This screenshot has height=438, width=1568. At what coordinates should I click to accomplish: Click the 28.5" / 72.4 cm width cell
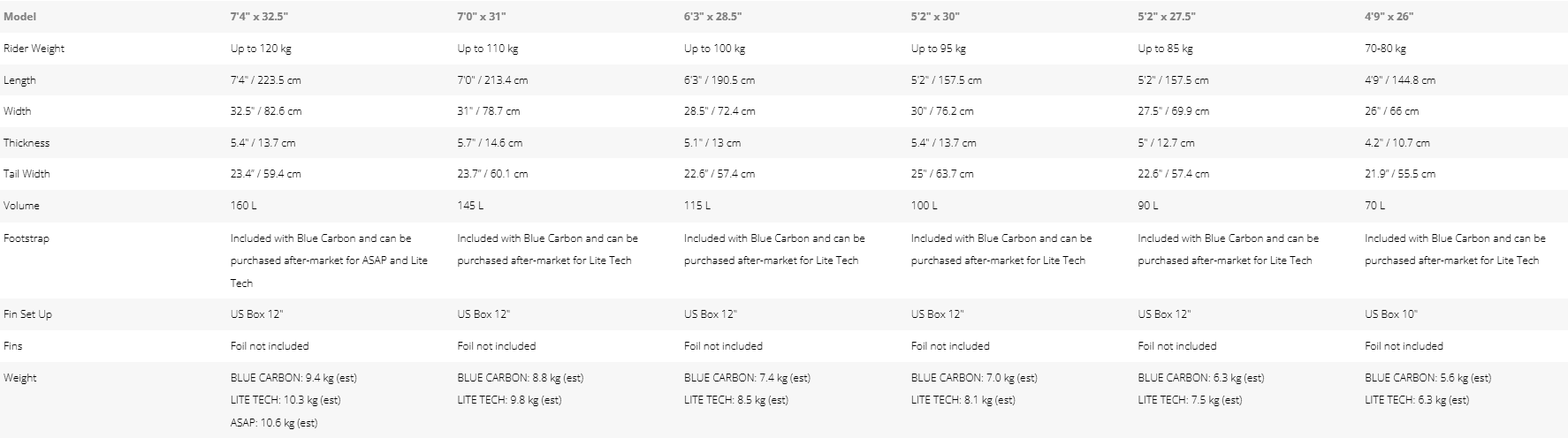(x=719, y=111)
